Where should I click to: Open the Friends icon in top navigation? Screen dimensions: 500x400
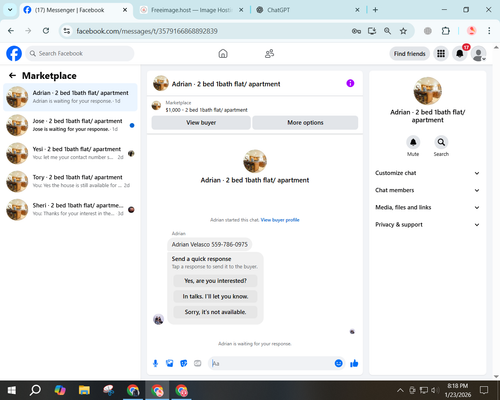(x=269, y=53)
